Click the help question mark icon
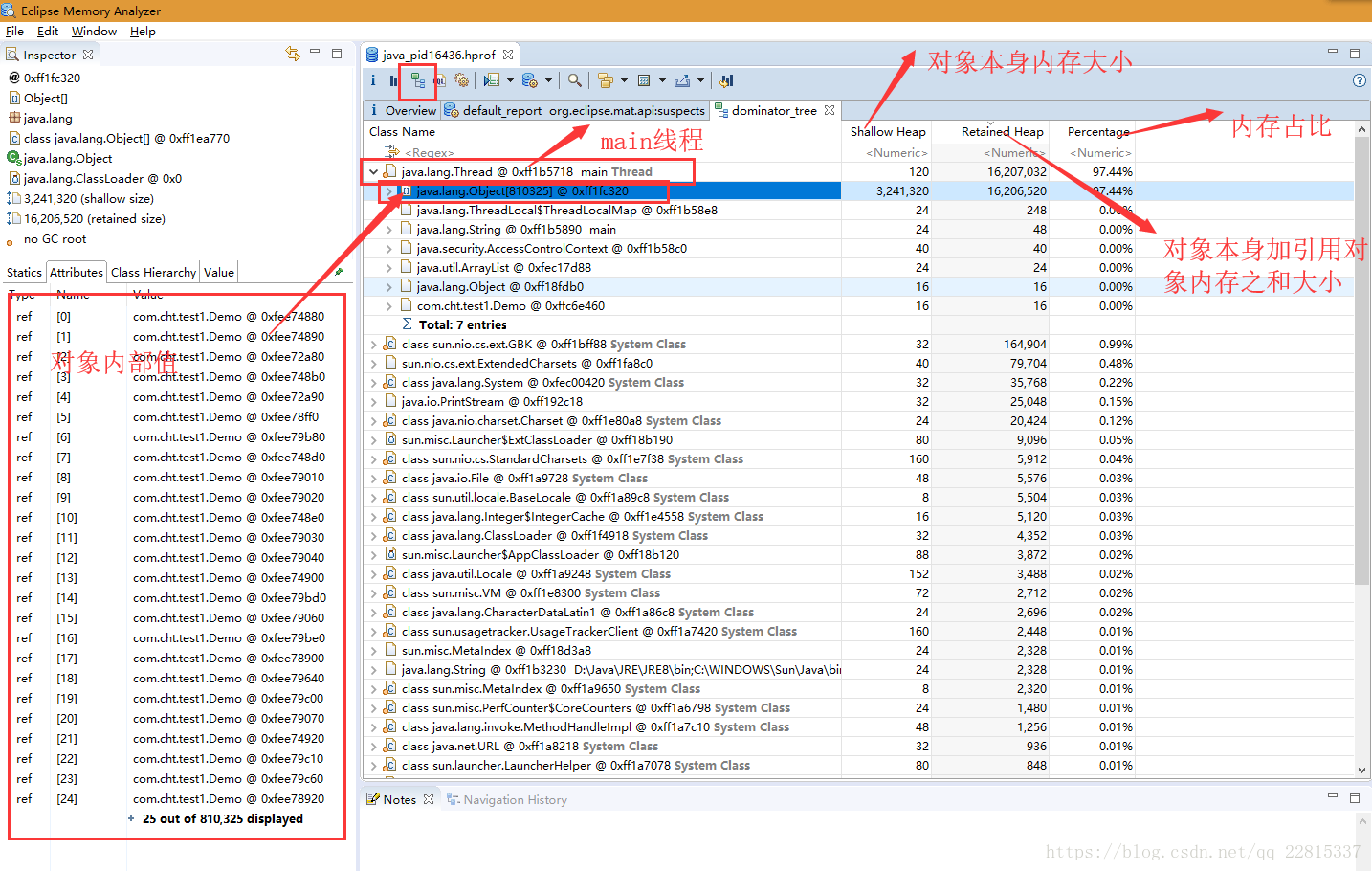This screenshot has height=871, width=1372. 1359,80
